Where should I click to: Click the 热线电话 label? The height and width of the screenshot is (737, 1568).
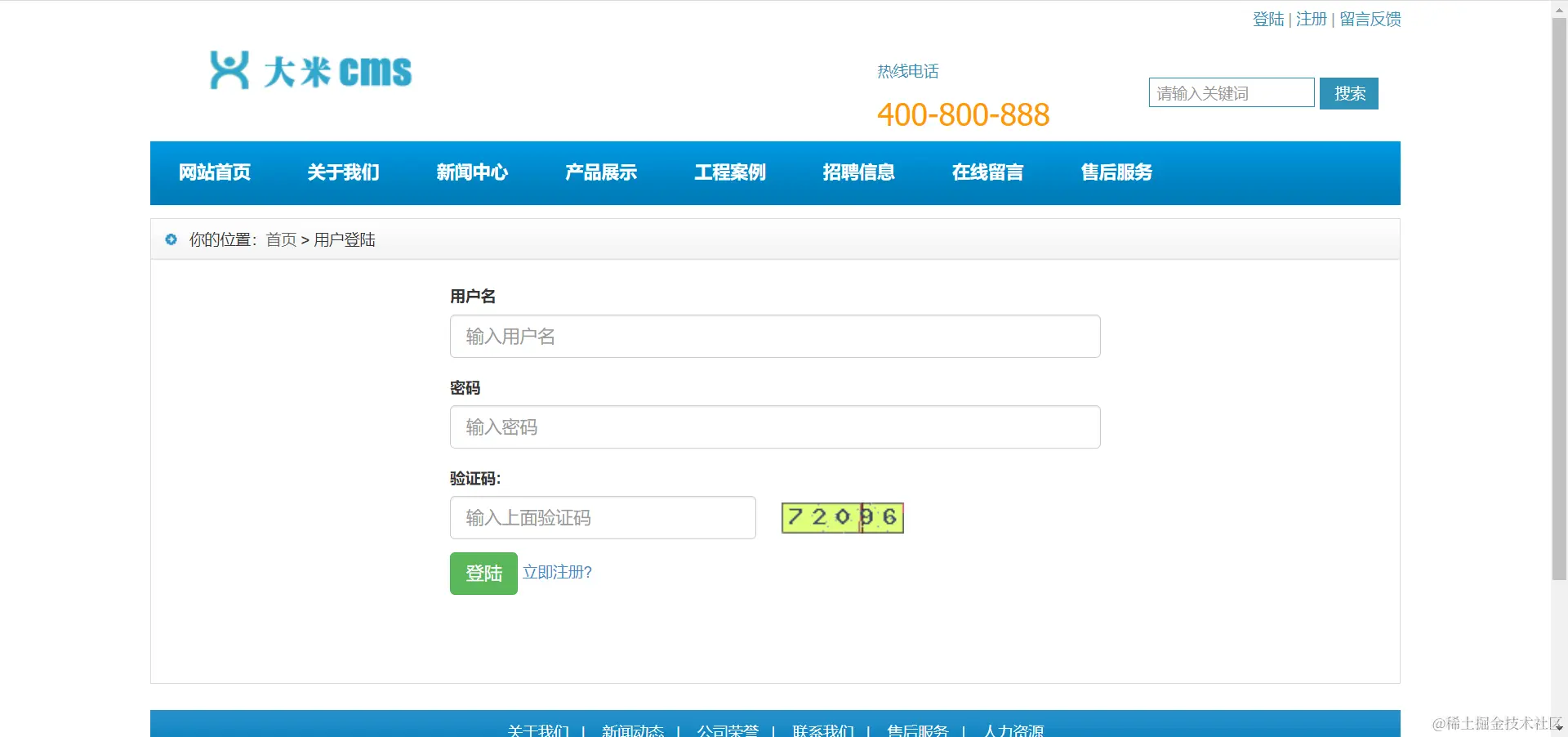(x=908, y=71)
